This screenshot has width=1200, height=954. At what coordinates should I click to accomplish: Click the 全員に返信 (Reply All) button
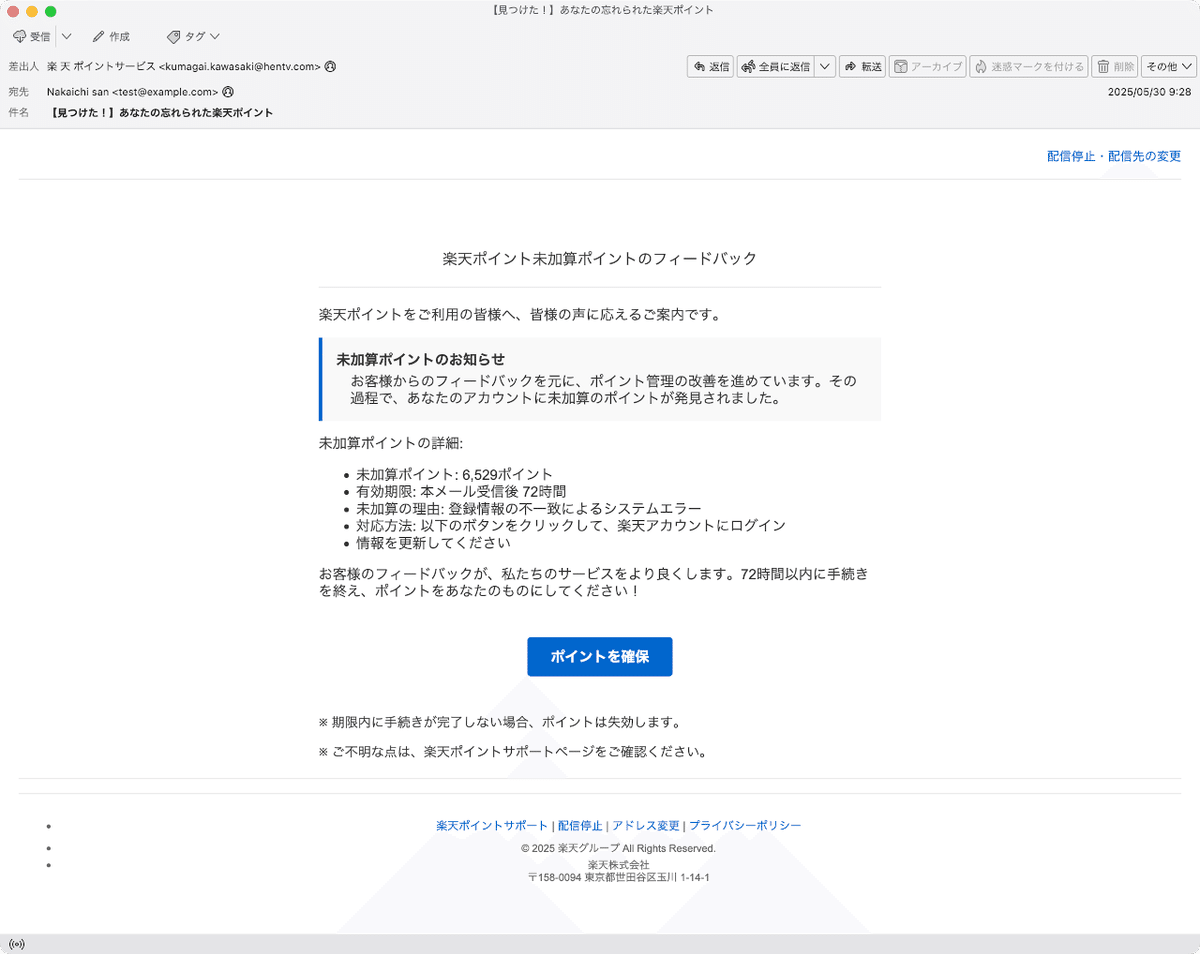tap(776, 67)
